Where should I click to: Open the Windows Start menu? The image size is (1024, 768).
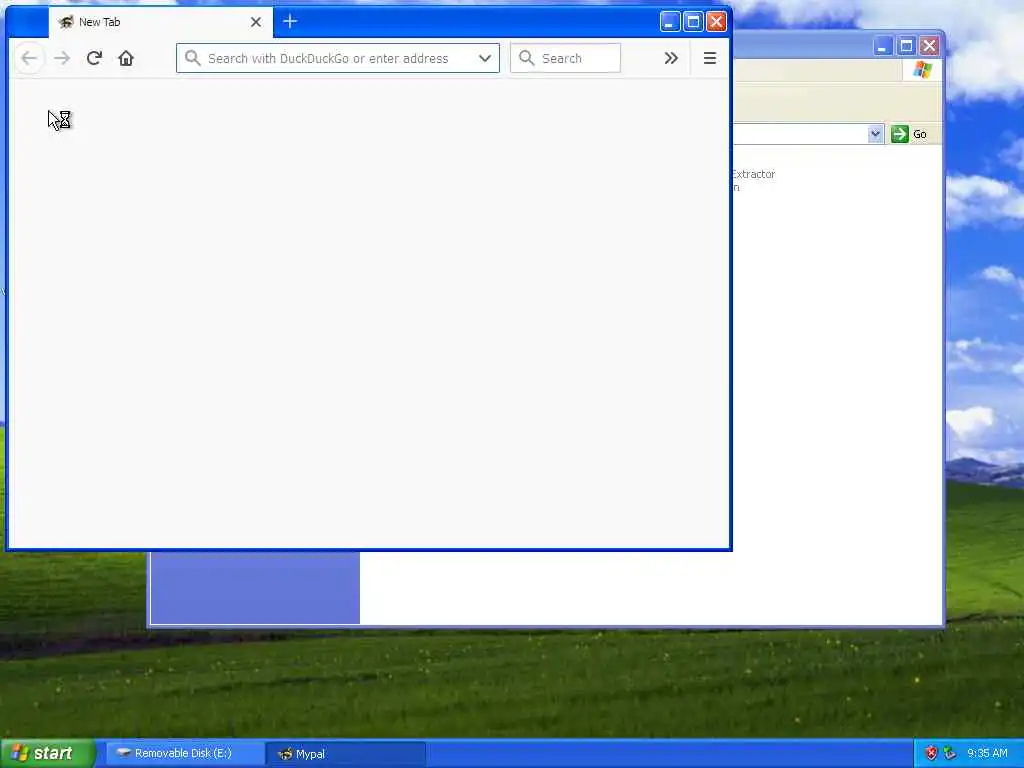[x=48, y=754]
